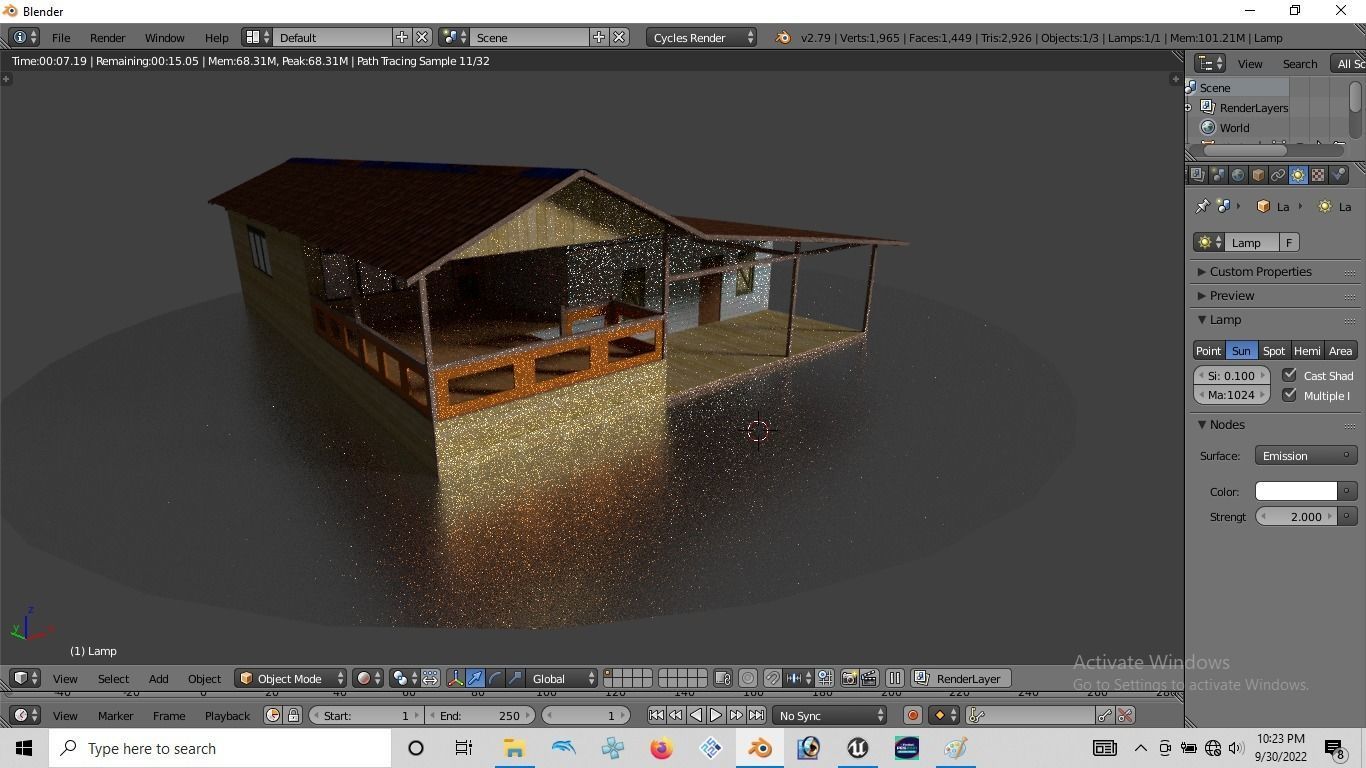1366x768 pixels.
Task: Open File Explorer from the Windows taskbar
Action: tap(514, 748)
